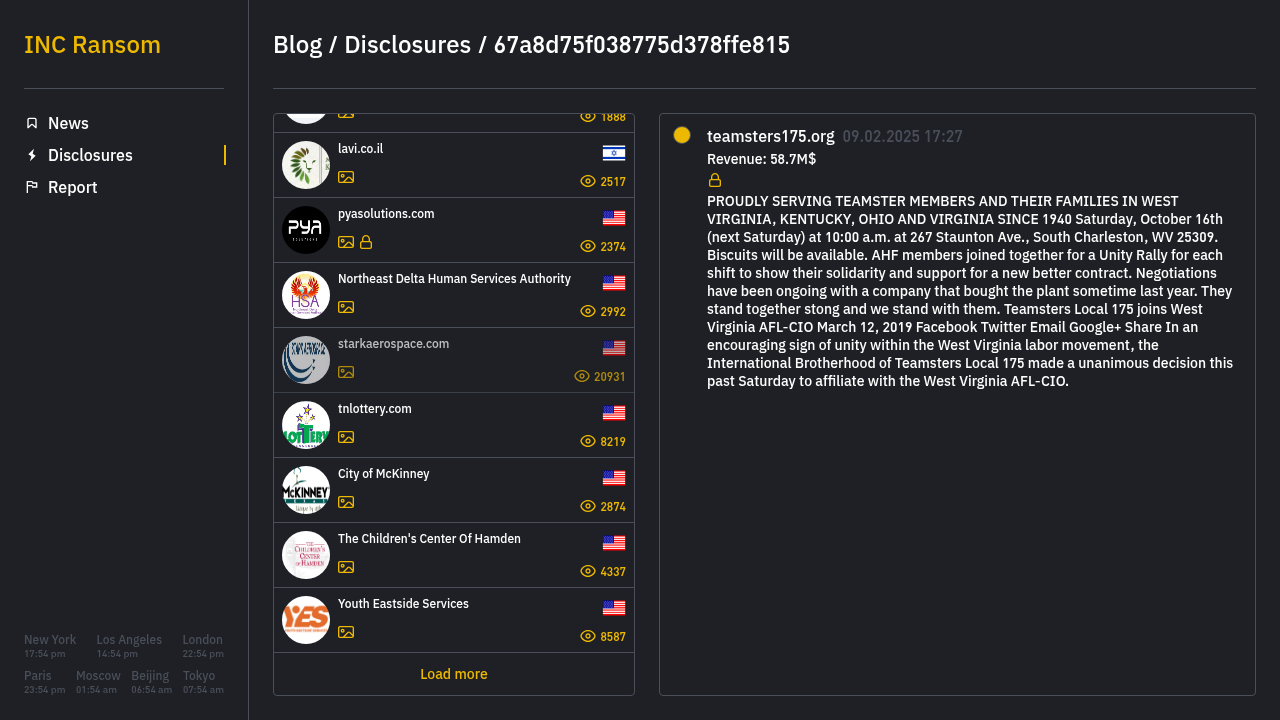Click yellow status dot beside teamsters175.org
The width and height of the screenshot is (1280, 720).
pyautogui.click(x=682, y=135)
